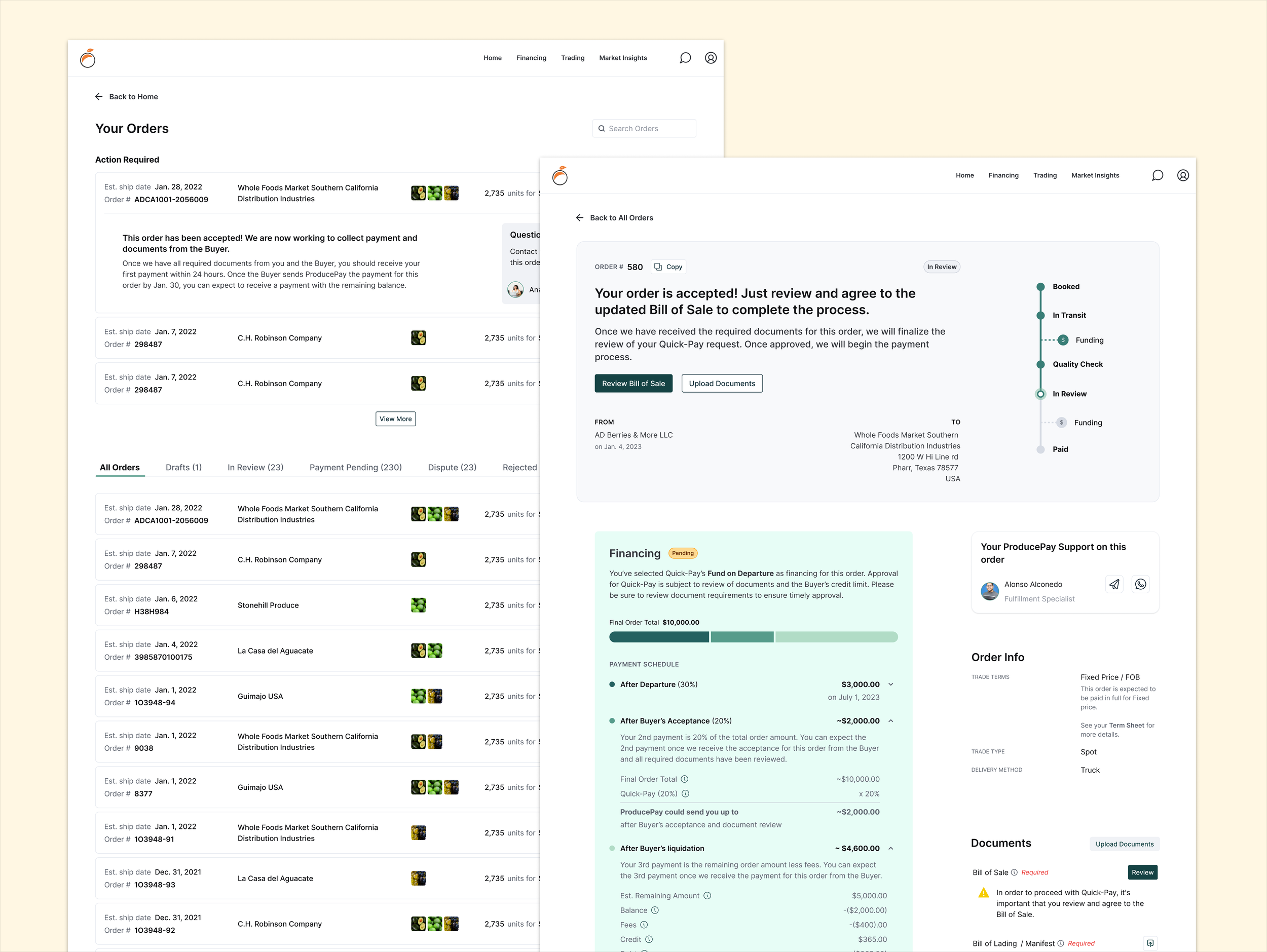The height and width of the screenshot is (952, 1267).
Task: Click the Search Orders field
Action: coord(644,128)
